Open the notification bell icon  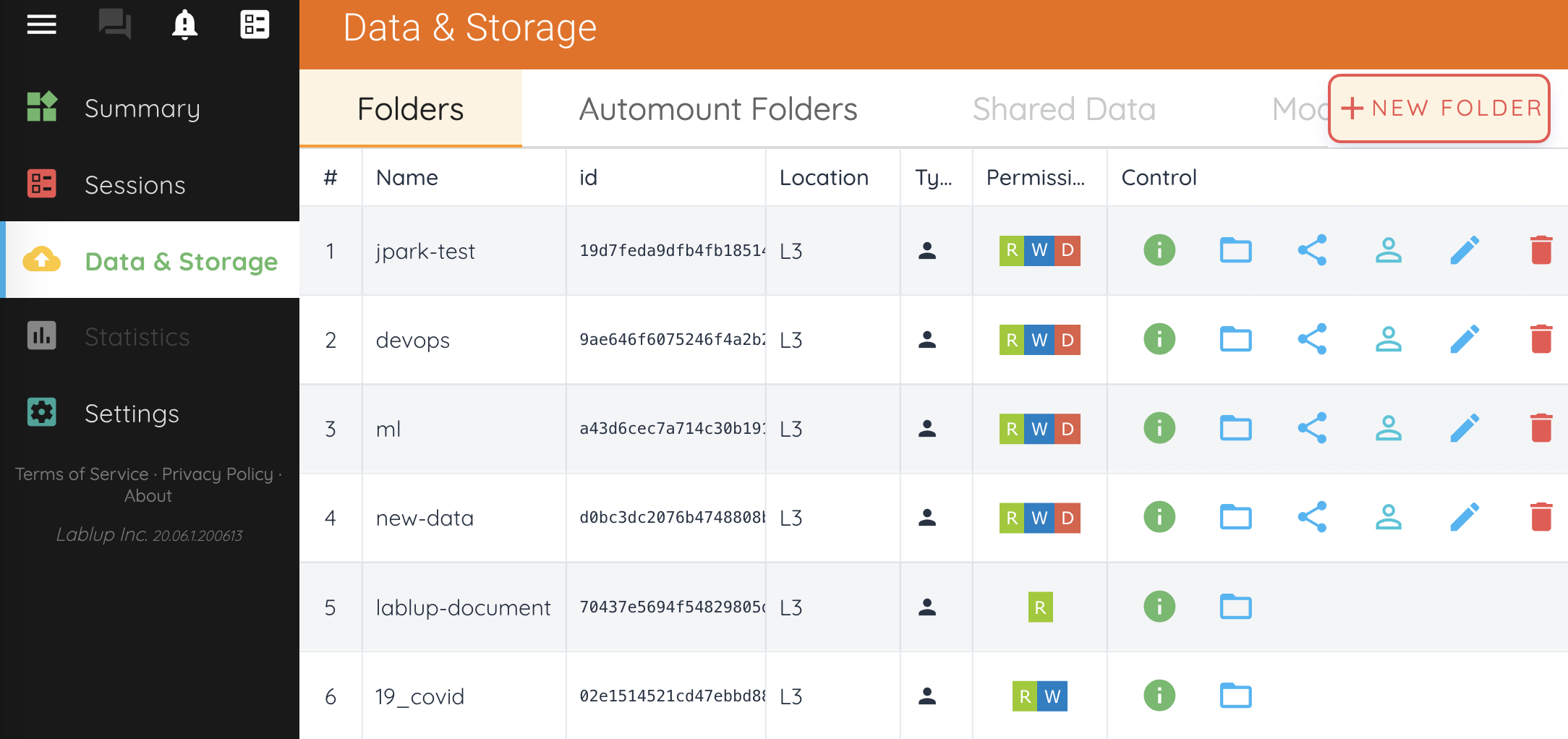click(184, 25)
